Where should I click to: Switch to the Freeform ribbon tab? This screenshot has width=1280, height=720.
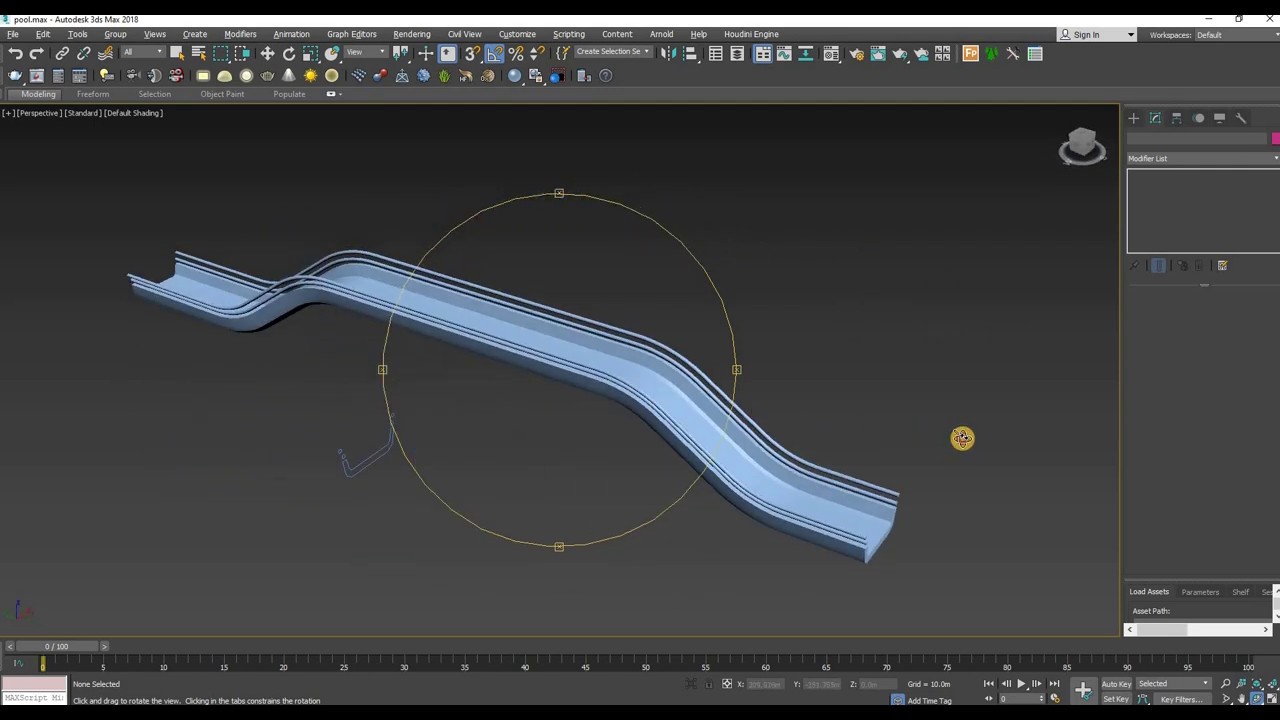[93, 94]
